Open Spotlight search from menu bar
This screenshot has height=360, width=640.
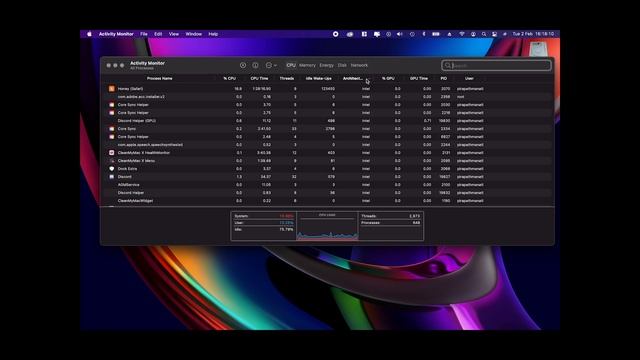(x=484, y=34)
